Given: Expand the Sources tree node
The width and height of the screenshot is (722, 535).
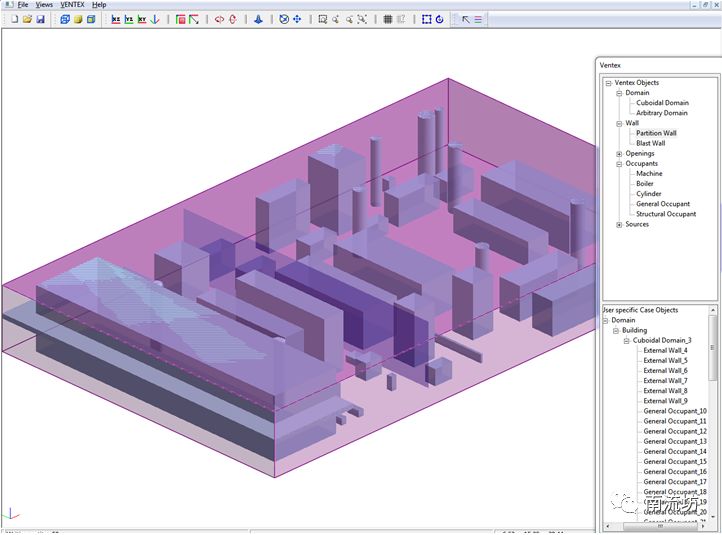Looking at the screenshot, I should click(x=620, y=225).
